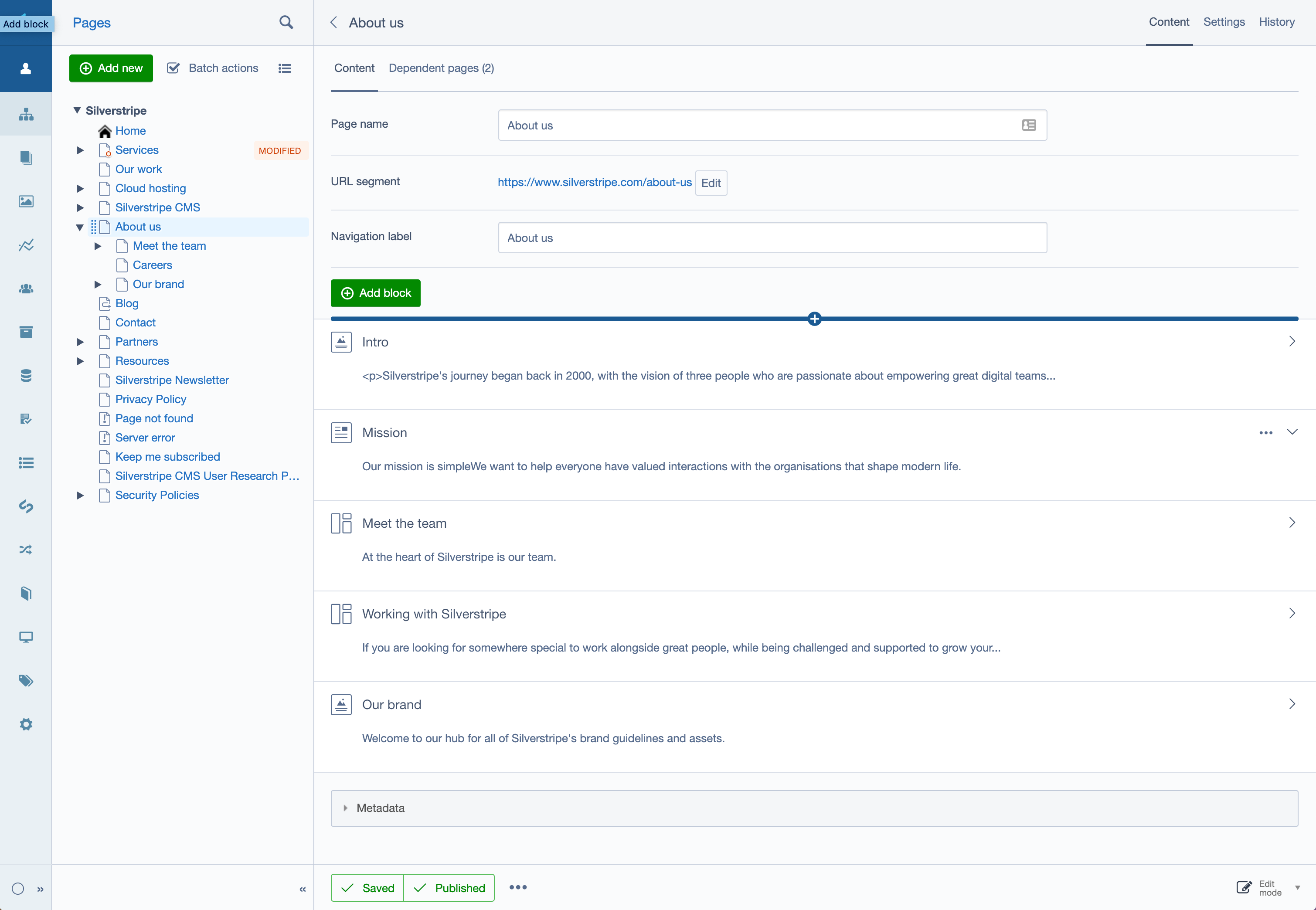Open the shuffle redirects icon in sidebar
Viewport: 1316px width, 910px height.
coord(26,550)
